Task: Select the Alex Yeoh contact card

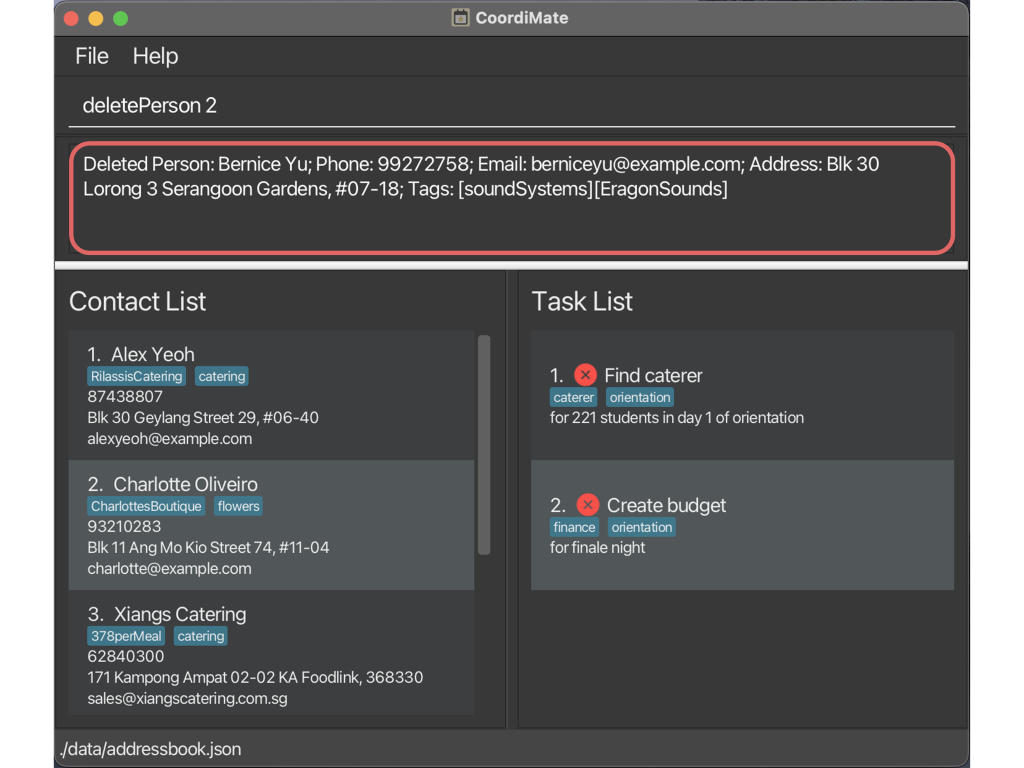Action: [270, 396]
